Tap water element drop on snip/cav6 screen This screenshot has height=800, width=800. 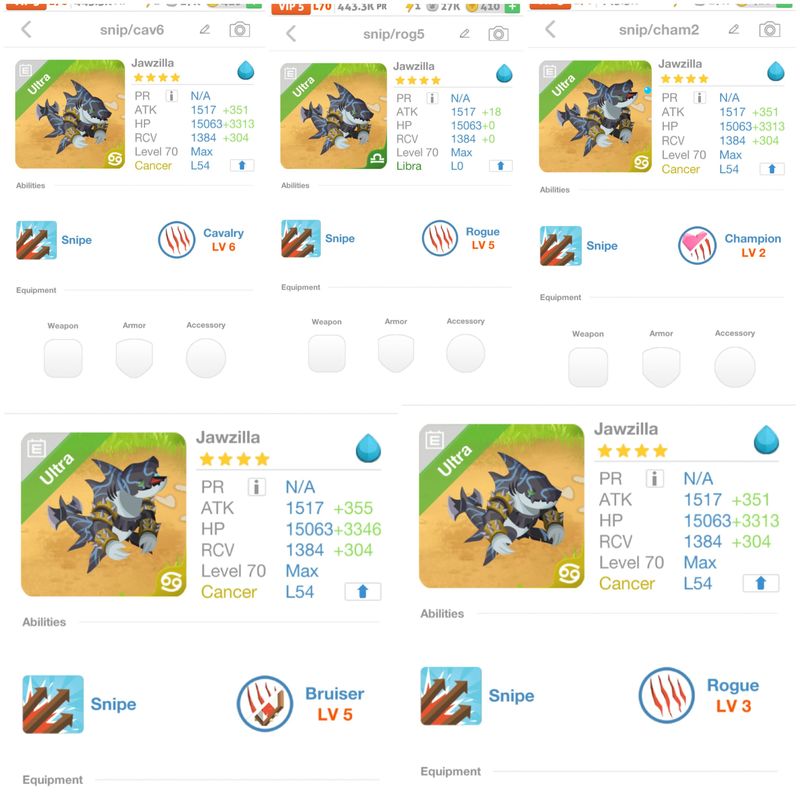245,70
